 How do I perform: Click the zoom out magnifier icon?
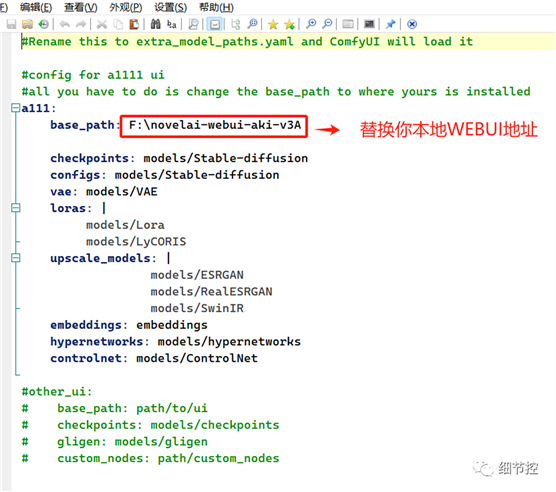point(327,24)
